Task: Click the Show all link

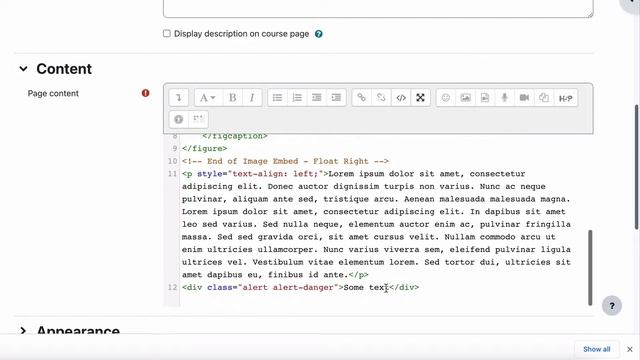Action: pos(596,349)
